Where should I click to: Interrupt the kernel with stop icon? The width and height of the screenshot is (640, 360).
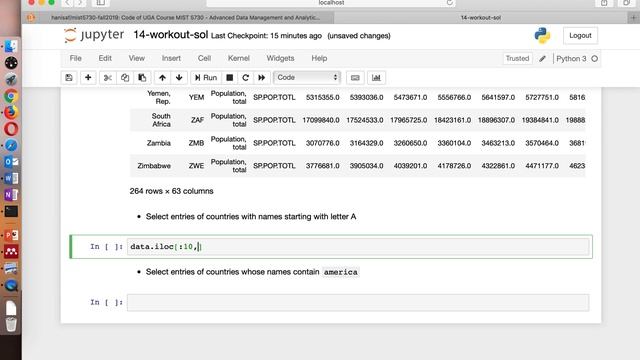pos(230,78)
